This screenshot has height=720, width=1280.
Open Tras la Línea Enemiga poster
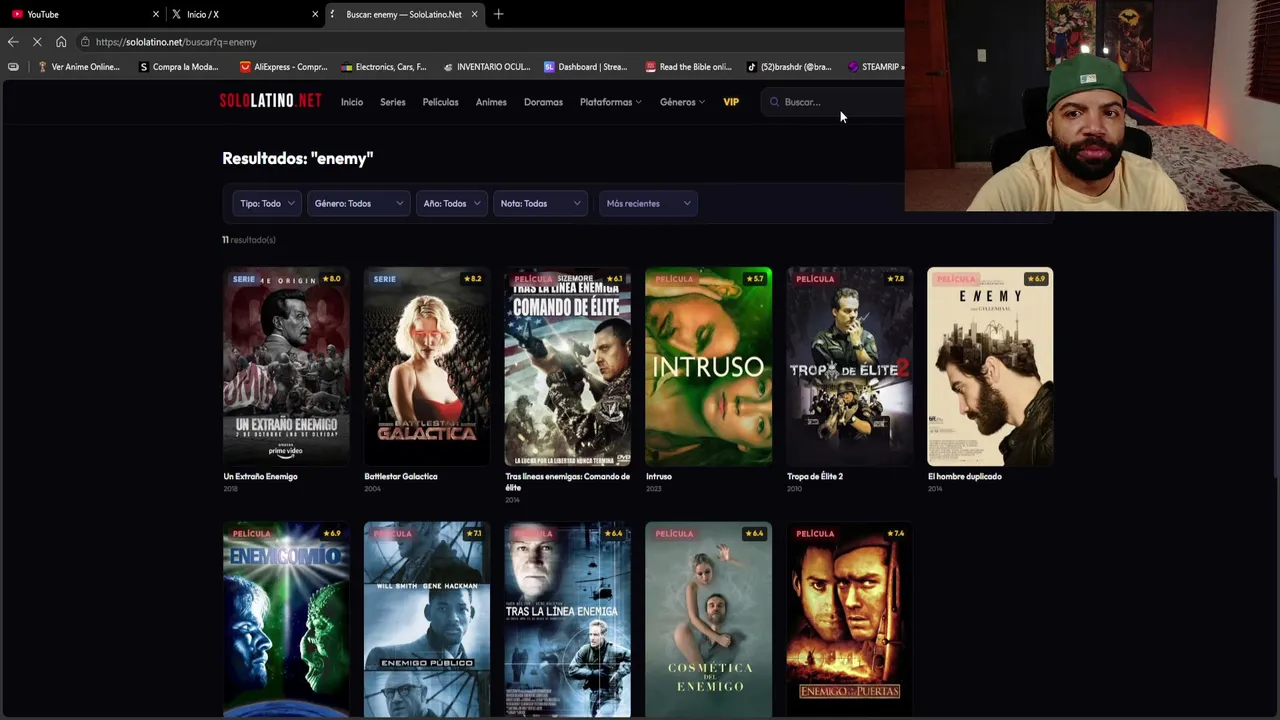point(568,619)
